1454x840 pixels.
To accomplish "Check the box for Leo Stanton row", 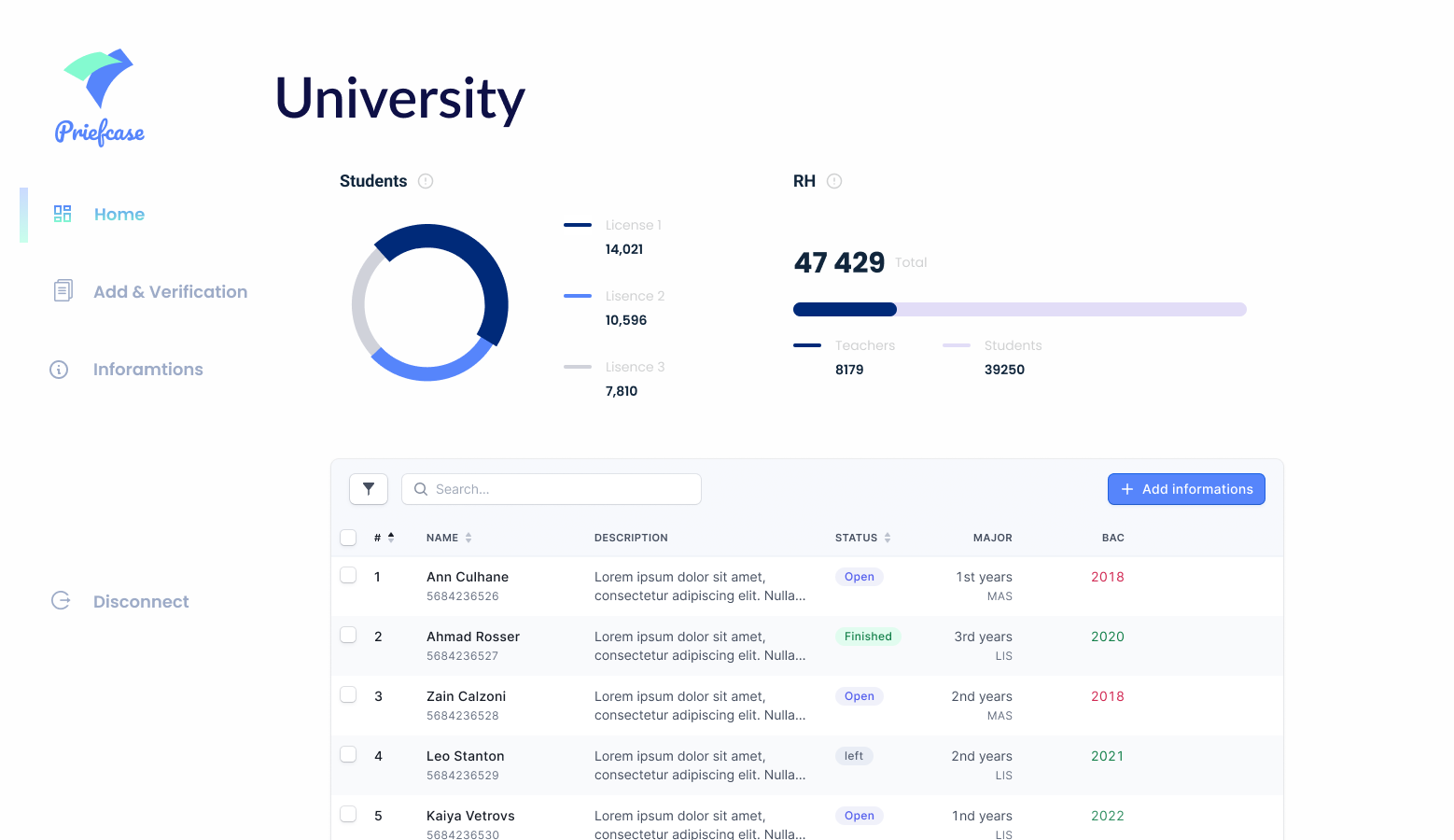I will (x=348, y=754).
